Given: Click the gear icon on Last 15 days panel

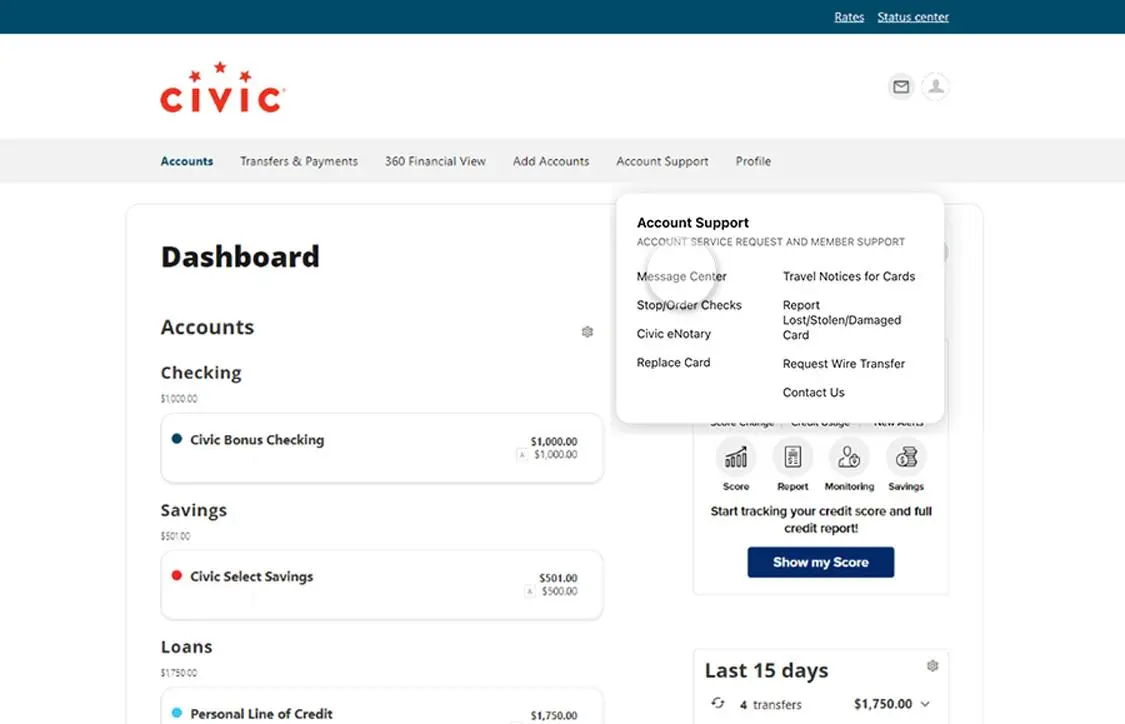Looking at the screenshot, I should tap(932, 664).
